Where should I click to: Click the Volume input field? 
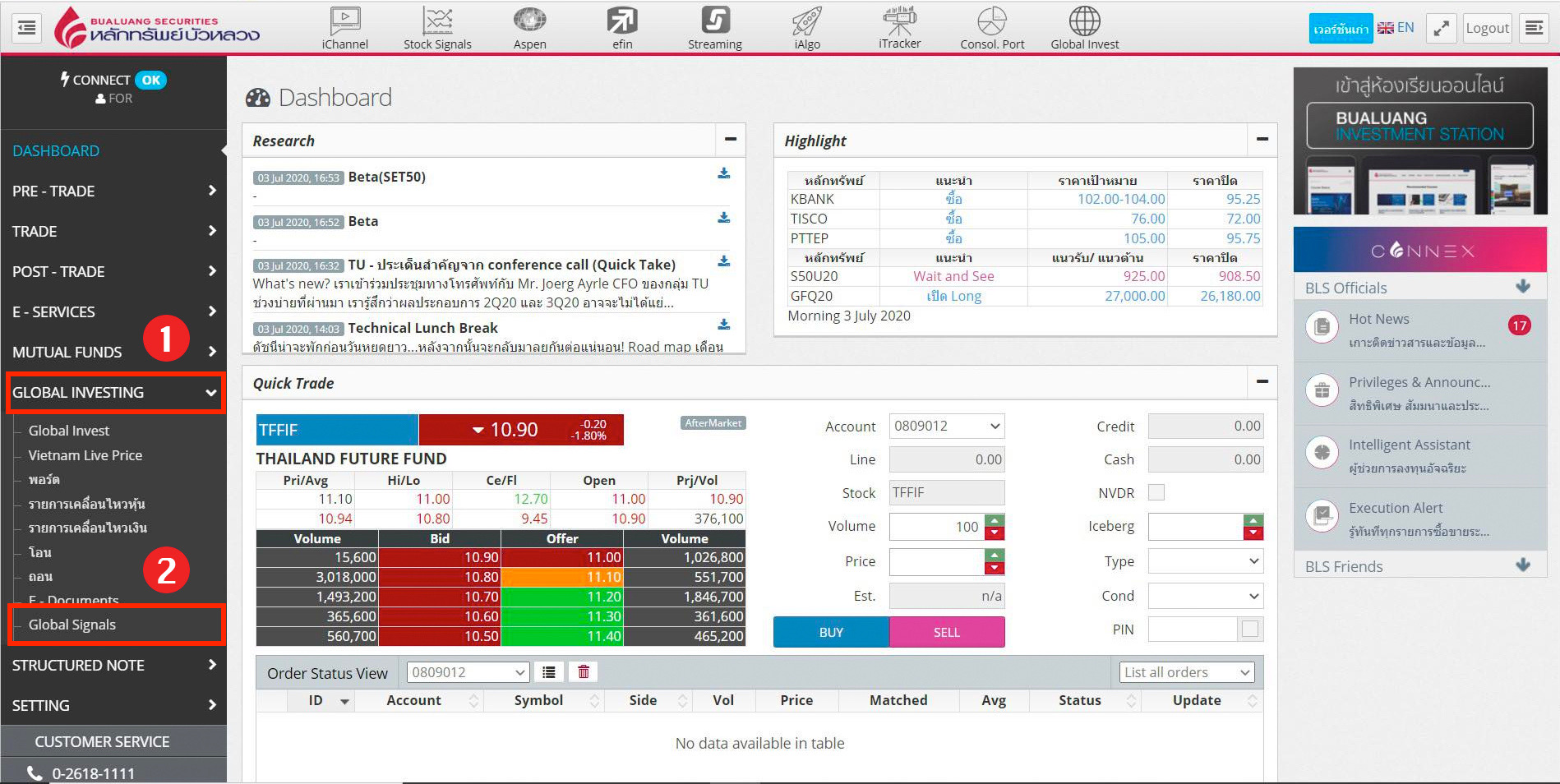click(937, 527)
